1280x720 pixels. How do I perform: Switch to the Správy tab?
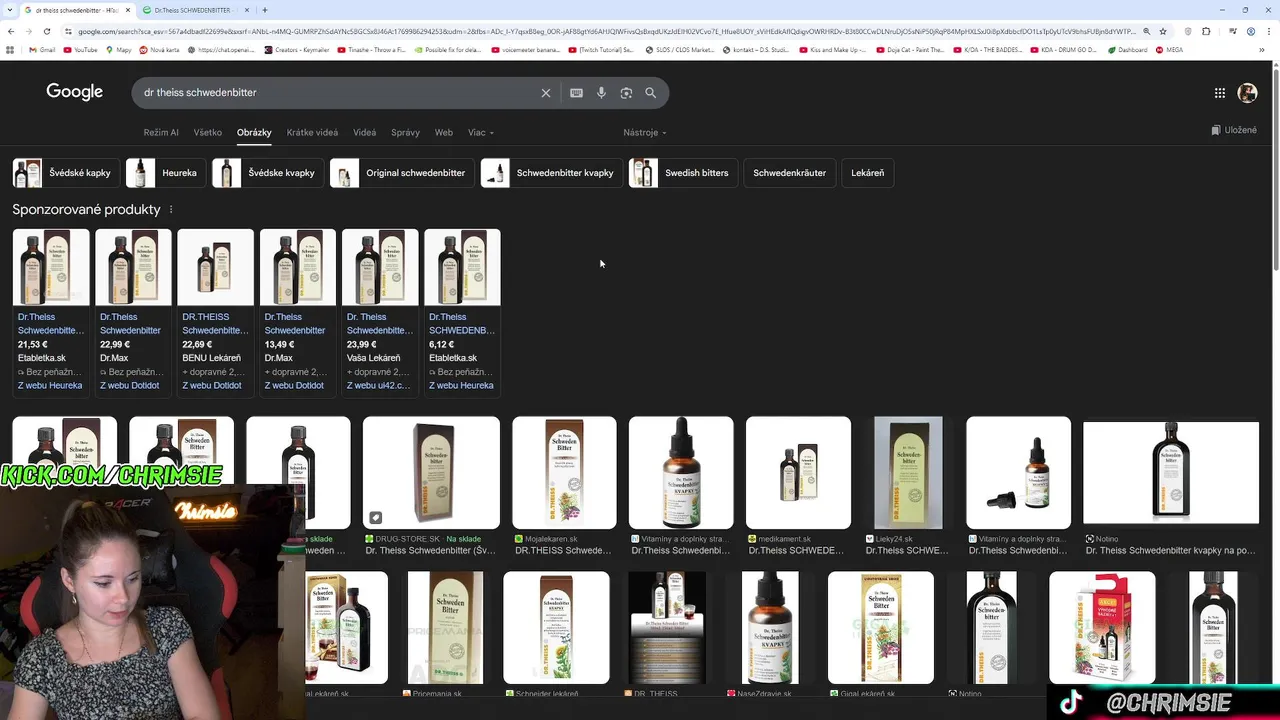coord(405,133)
